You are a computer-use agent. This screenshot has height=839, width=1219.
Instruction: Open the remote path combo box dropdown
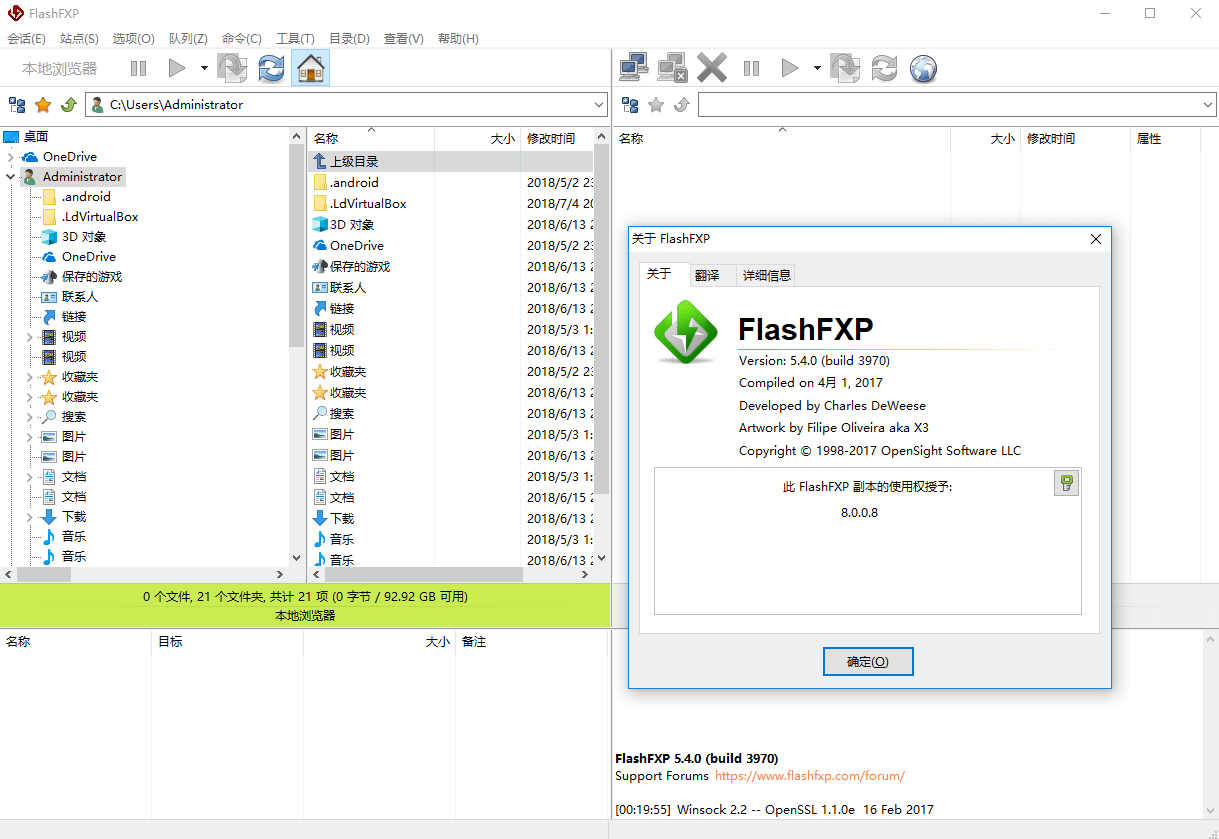click(1207, 105)
